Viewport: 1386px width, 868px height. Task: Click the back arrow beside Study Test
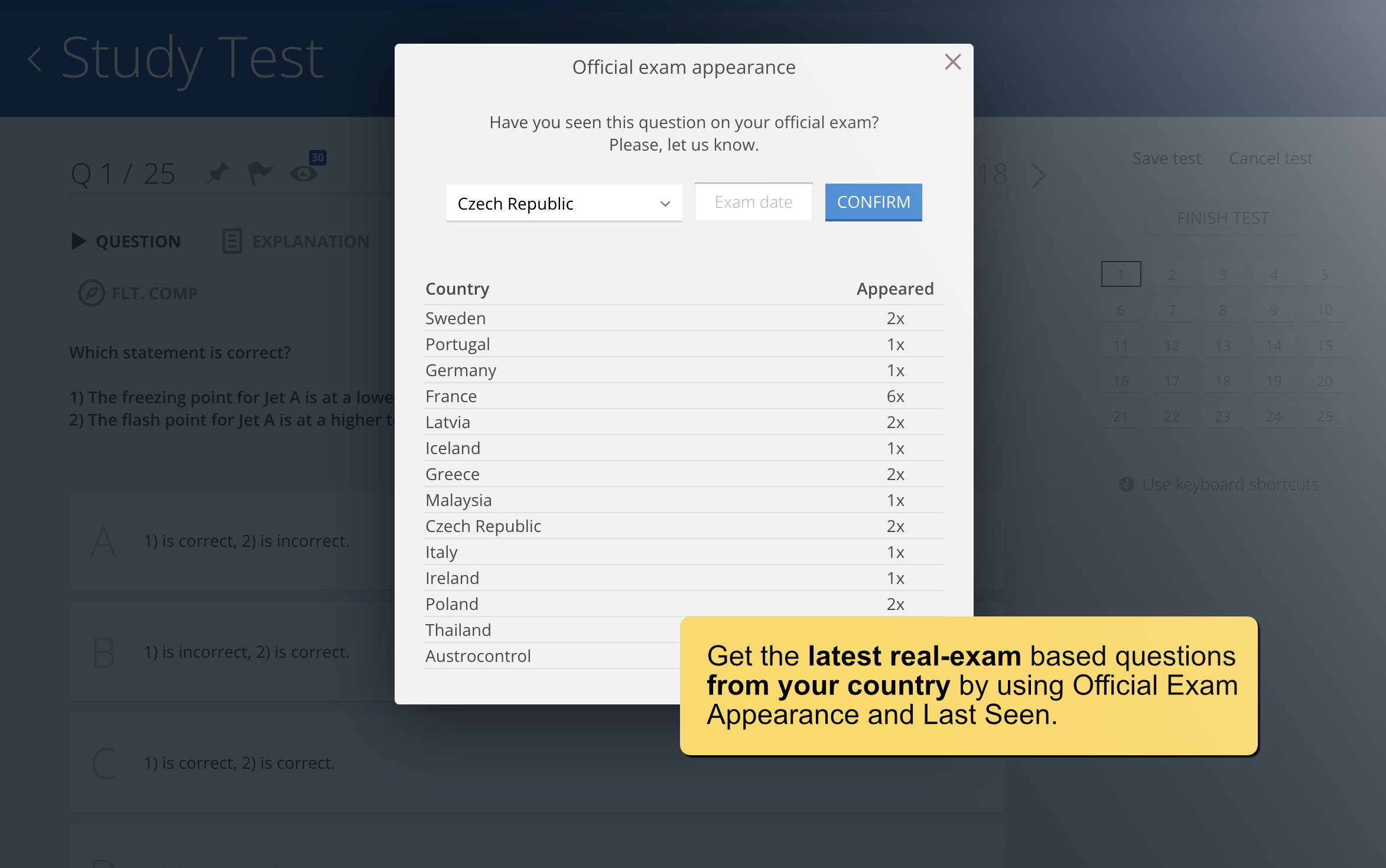pyautogui.click(x=35, y=59)
